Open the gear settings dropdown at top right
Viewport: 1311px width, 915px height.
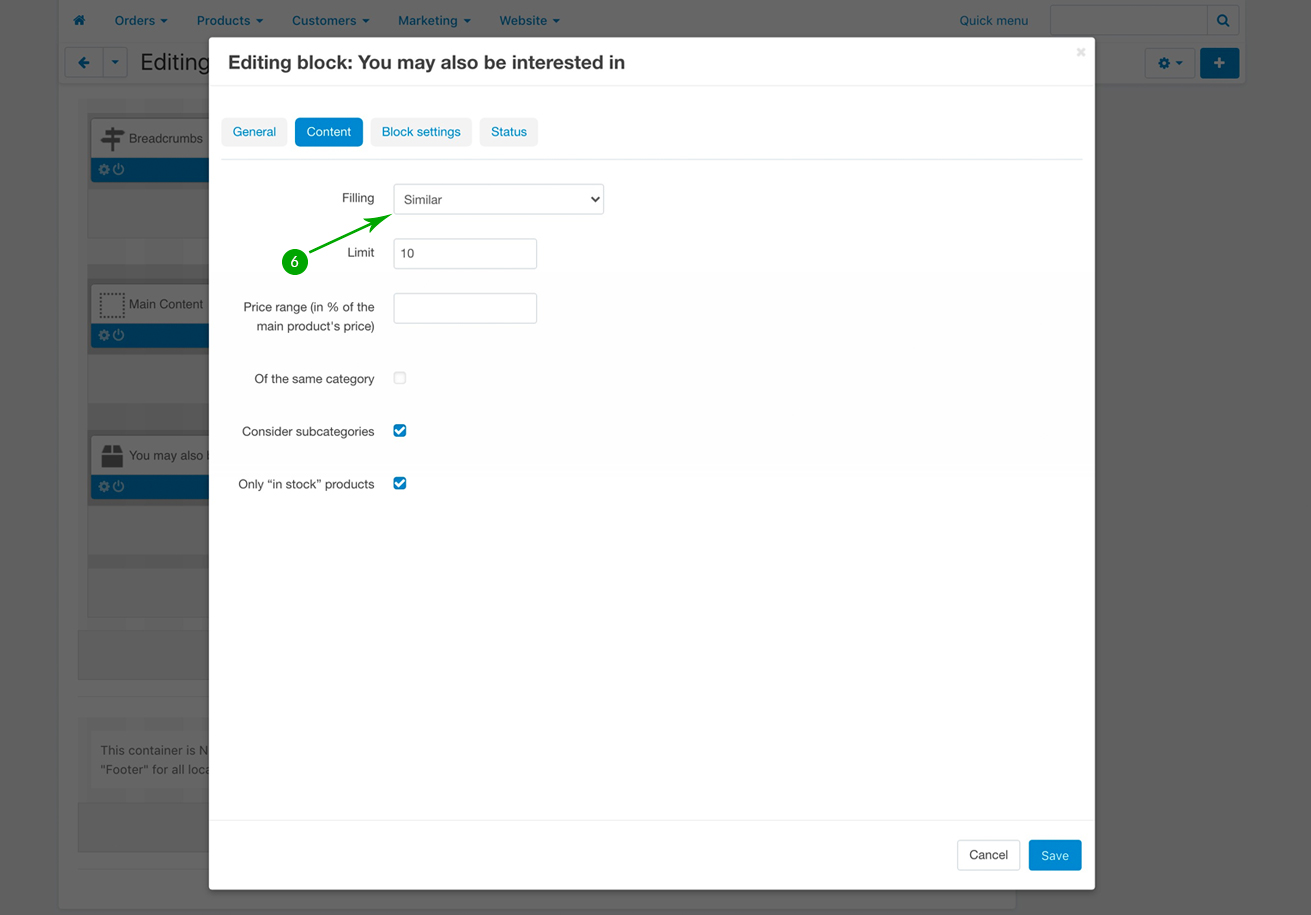pos(1169,63)
